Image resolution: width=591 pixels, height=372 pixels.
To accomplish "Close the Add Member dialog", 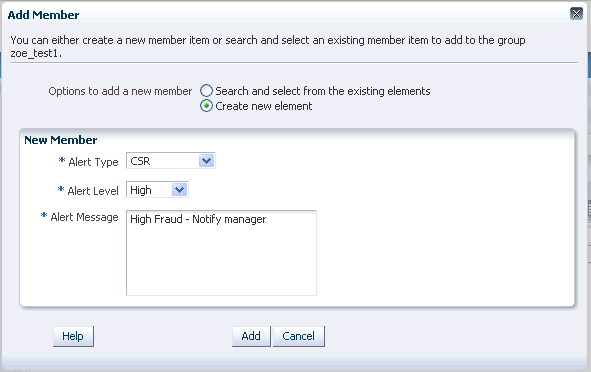I will [576, 14].
